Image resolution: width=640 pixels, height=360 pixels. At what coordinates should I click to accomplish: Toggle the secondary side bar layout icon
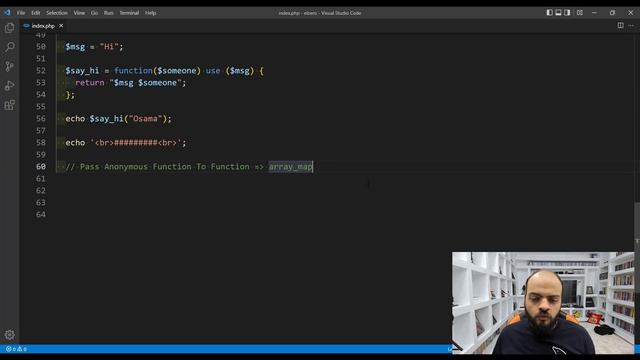point(567,13)
